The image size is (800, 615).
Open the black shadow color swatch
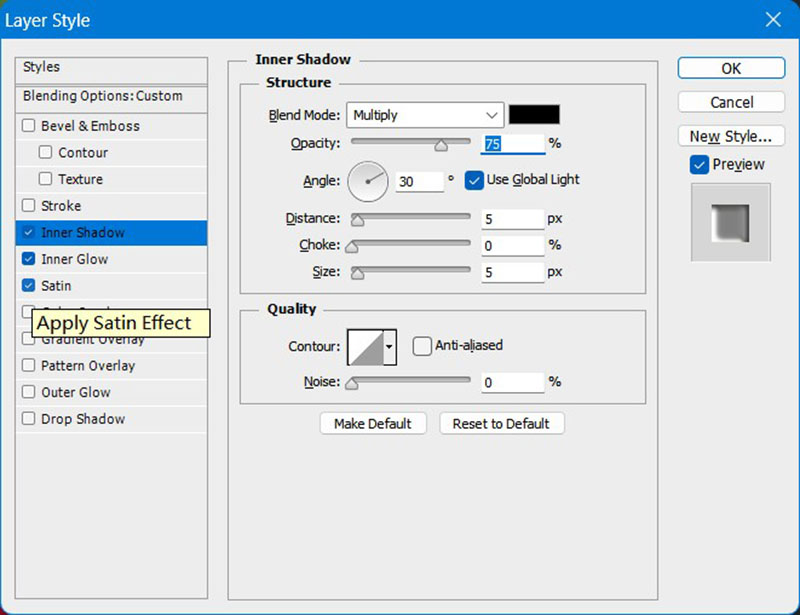click(x=534, y=114)
